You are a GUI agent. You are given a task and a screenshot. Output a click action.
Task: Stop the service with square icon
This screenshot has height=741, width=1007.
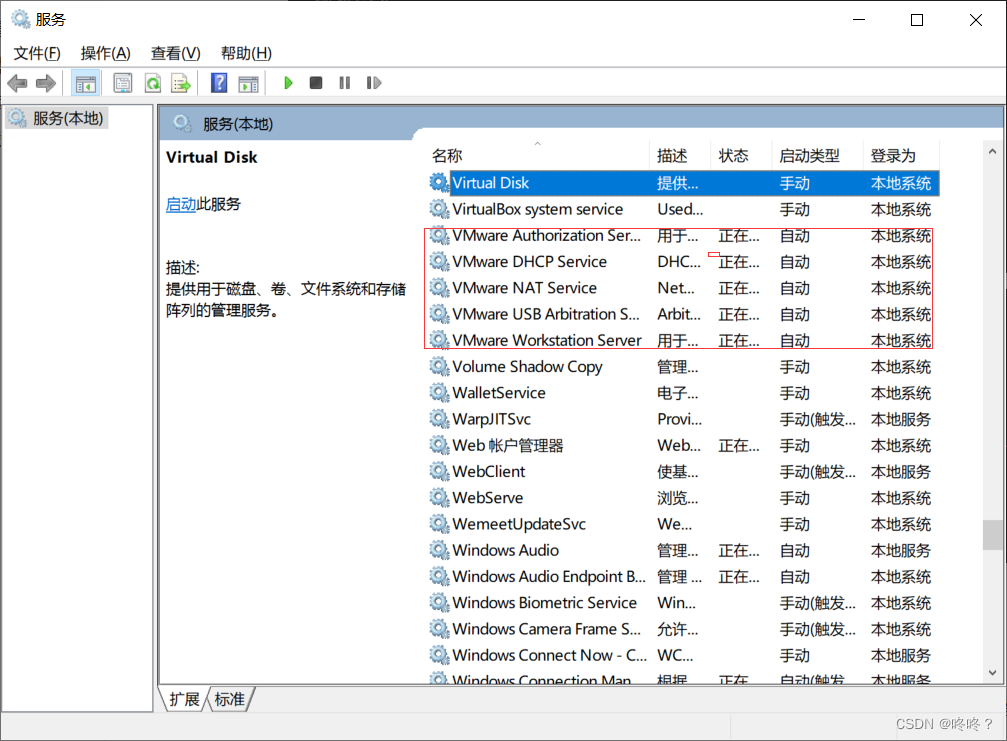pyautogui.click(x=315, y=83)
